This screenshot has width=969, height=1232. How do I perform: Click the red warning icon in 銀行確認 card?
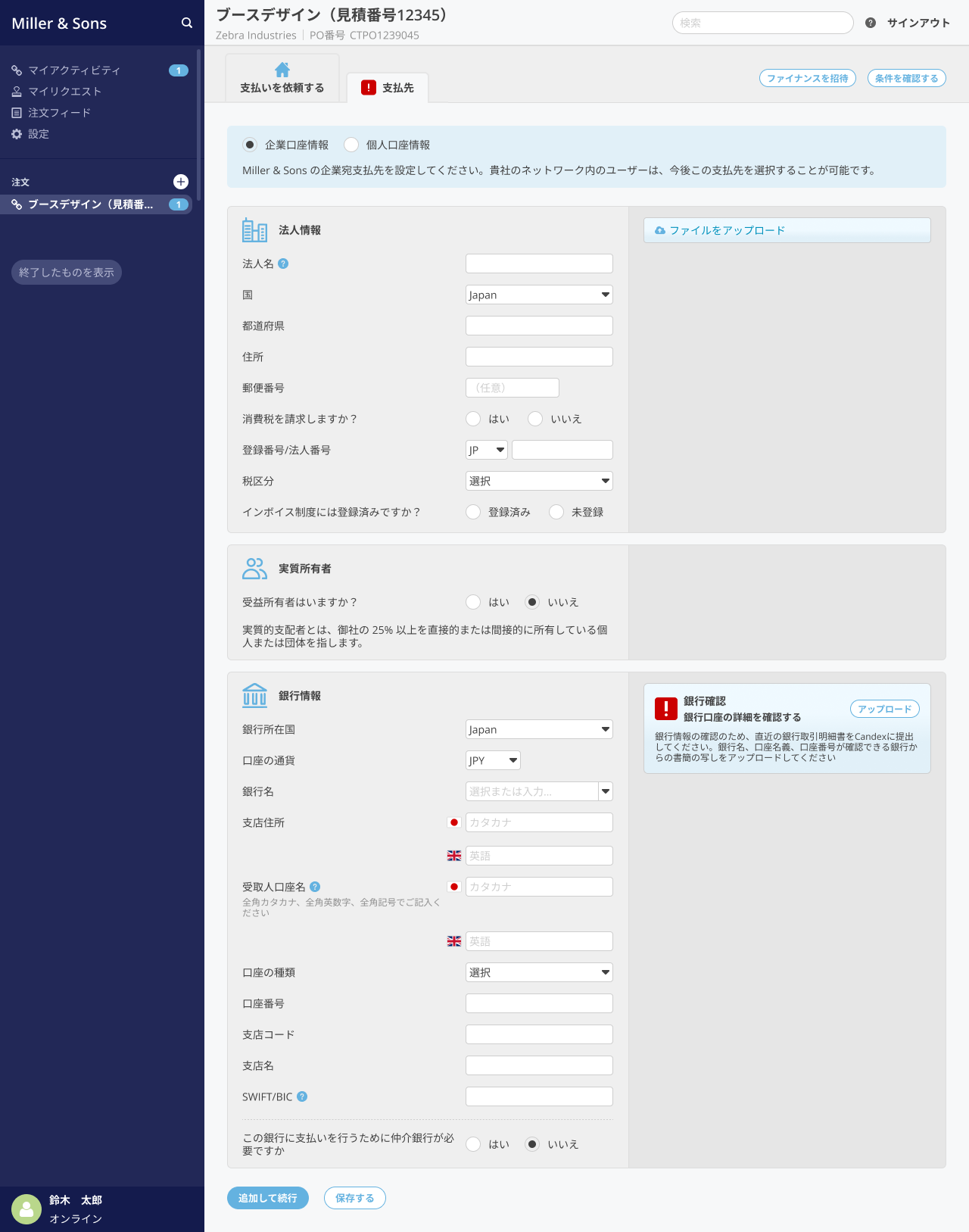666,709
